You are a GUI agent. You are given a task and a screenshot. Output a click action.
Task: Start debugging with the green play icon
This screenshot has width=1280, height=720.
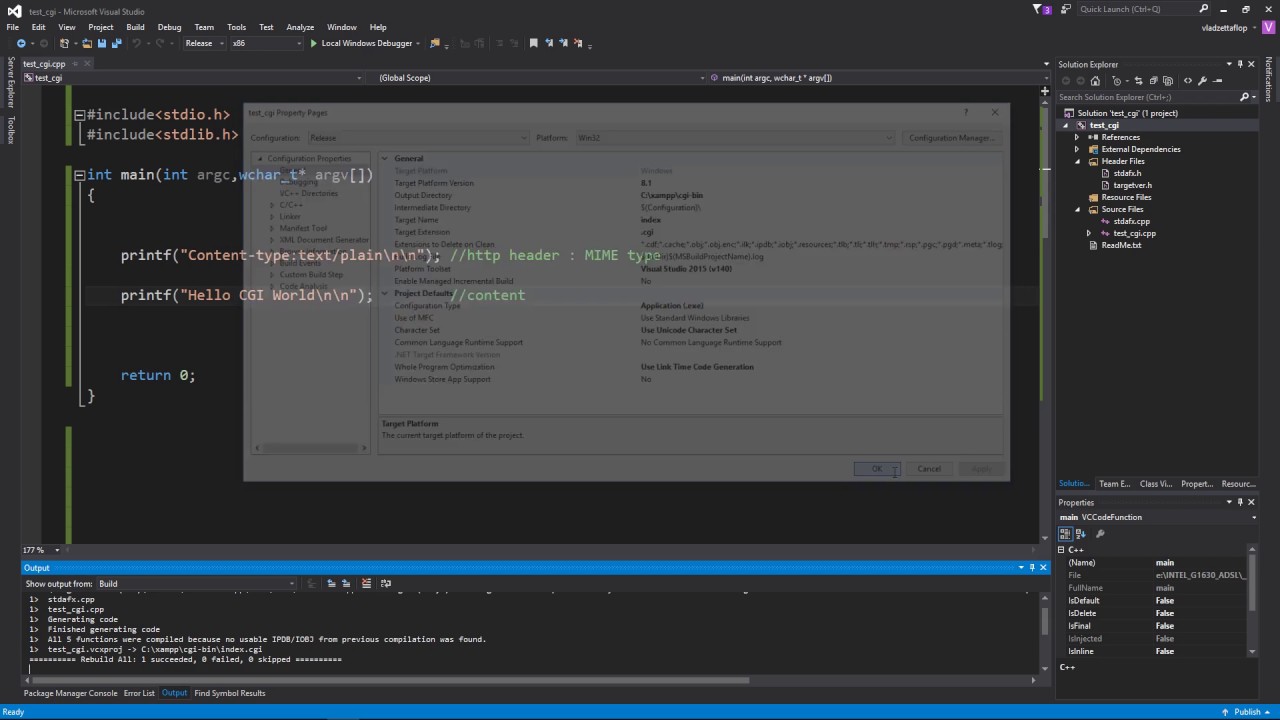313,43
